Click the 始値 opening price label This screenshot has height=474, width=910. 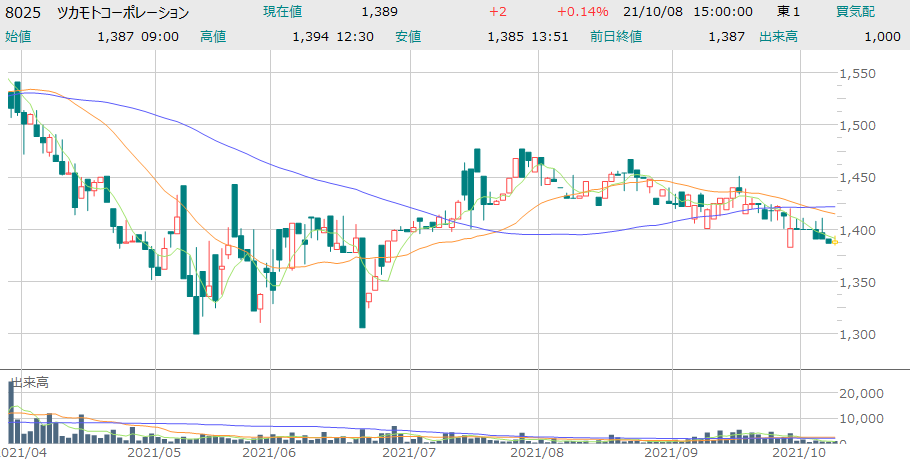tap(19, 36)
